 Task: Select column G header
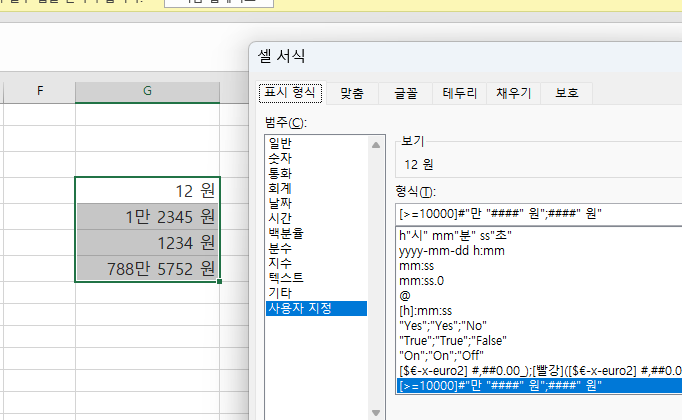(x=147, y=91)
